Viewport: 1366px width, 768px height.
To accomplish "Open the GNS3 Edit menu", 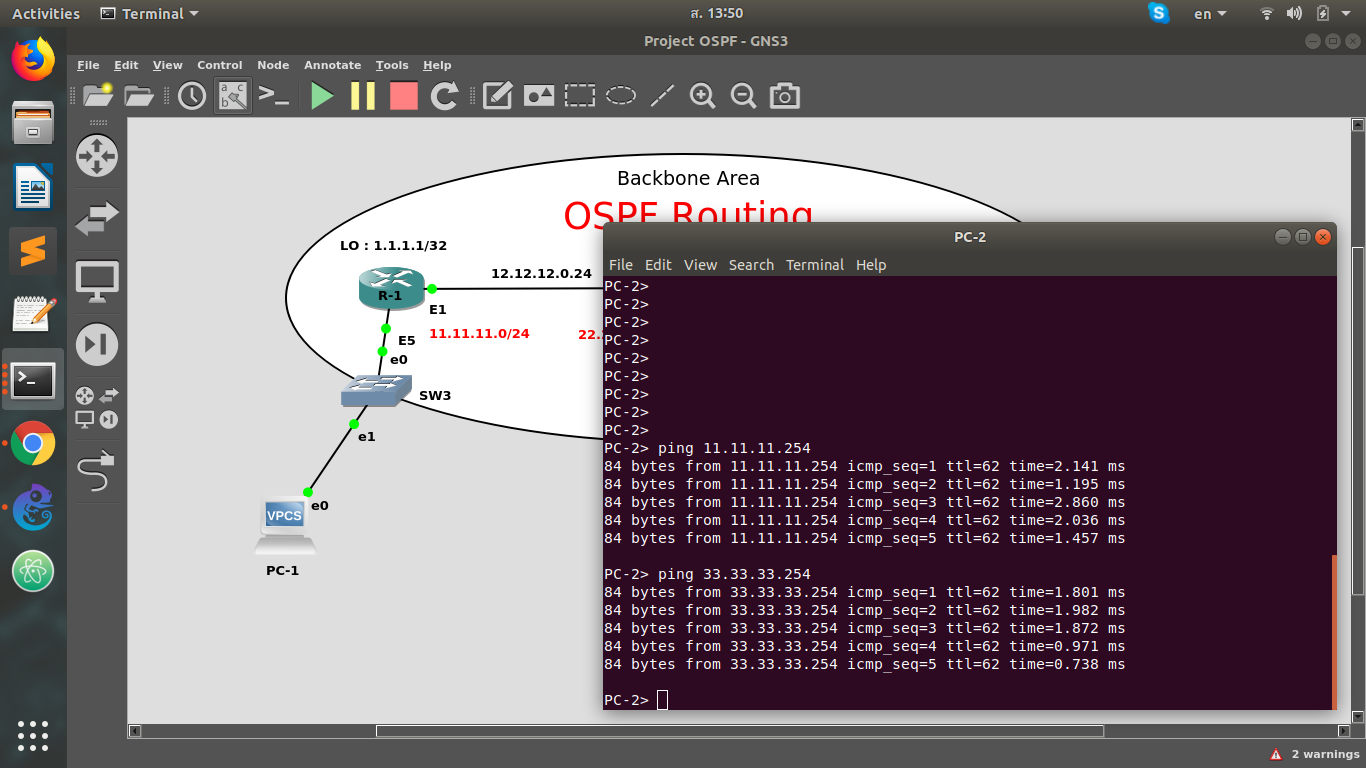I will tap(126, 65).
